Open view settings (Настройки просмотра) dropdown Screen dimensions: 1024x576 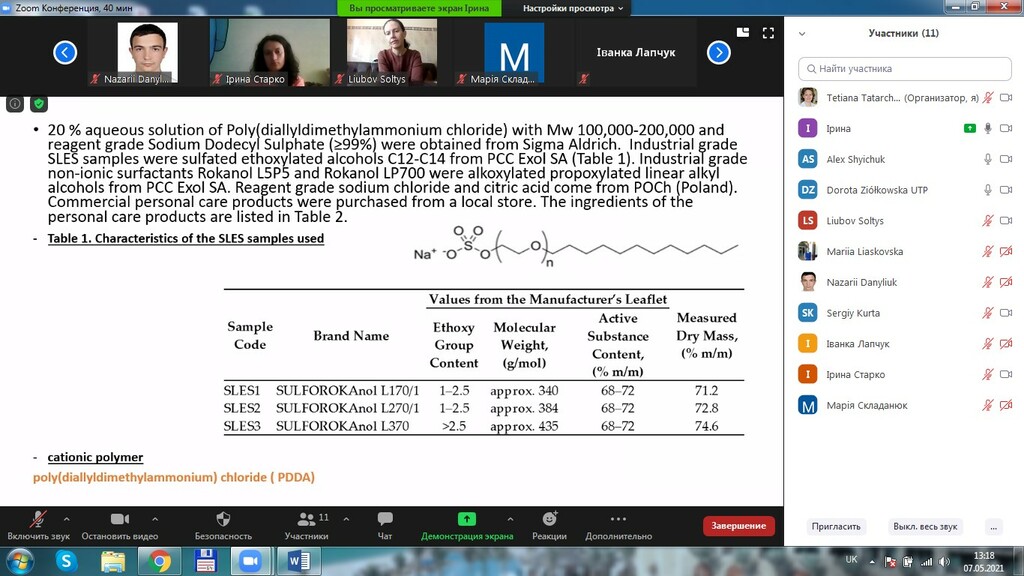pyautogui.click(x=573, y=8)
